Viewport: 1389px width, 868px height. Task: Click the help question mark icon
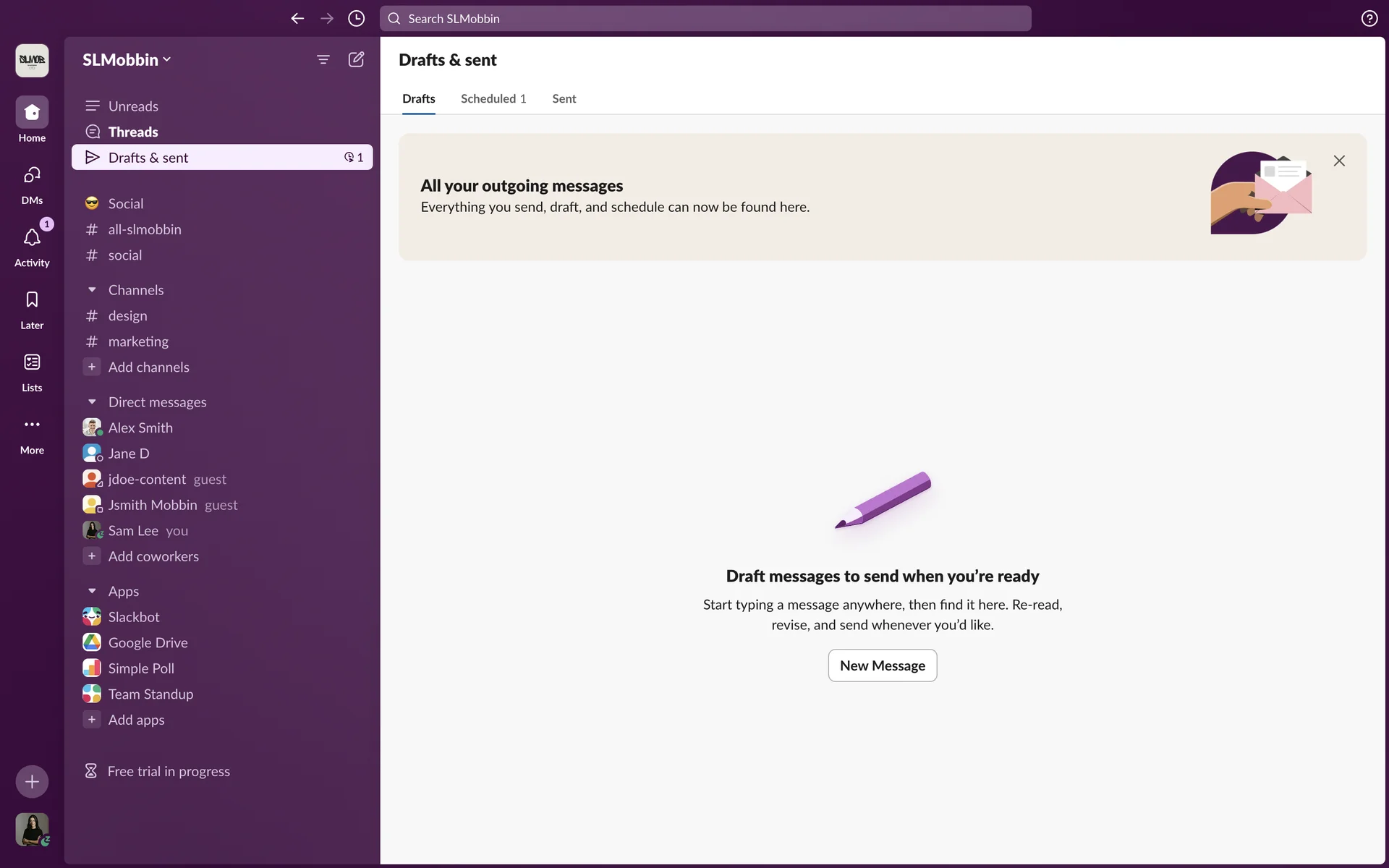click(1369, 19)
